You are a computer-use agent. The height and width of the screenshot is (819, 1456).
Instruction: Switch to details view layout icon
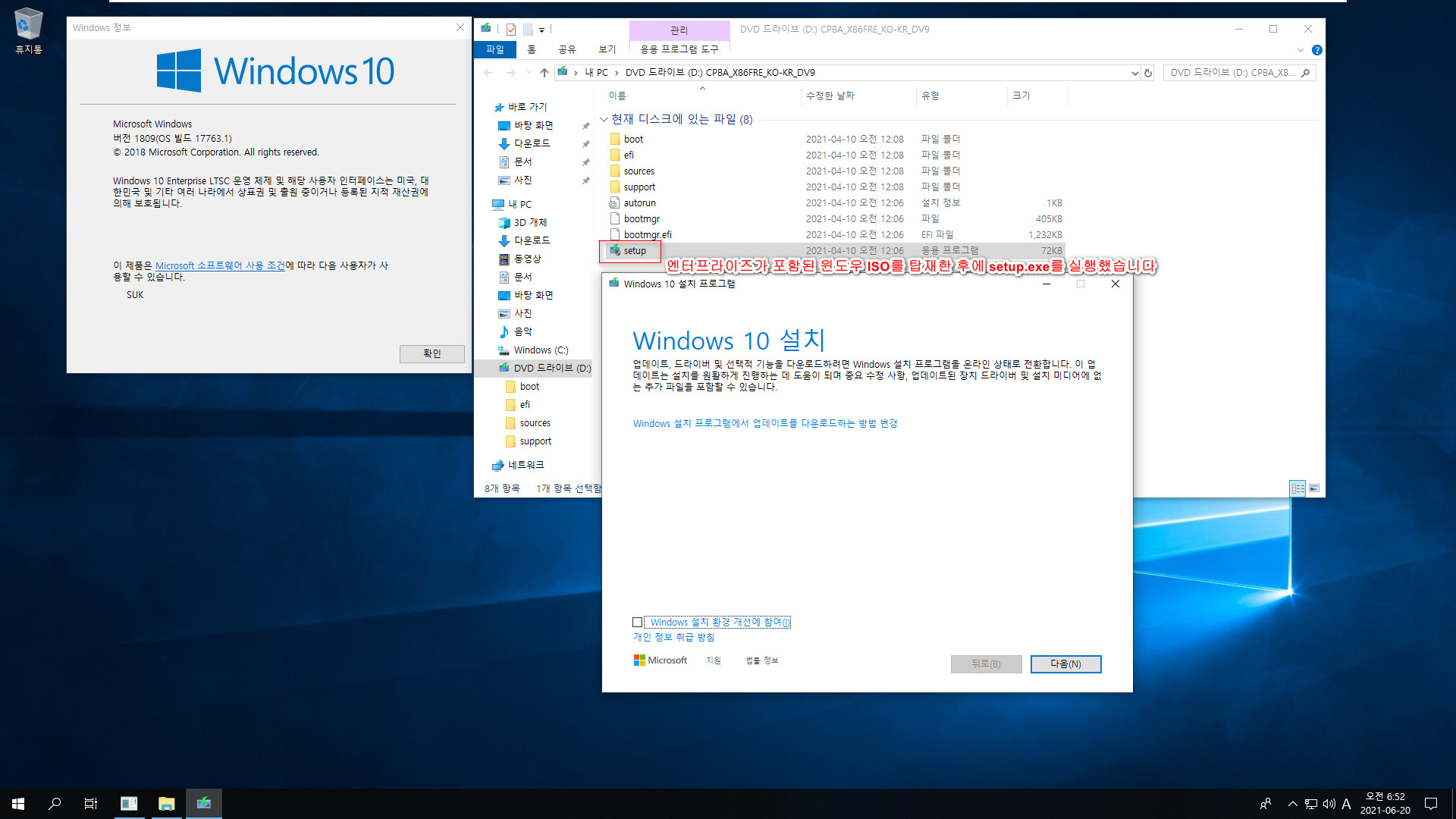1298,488
